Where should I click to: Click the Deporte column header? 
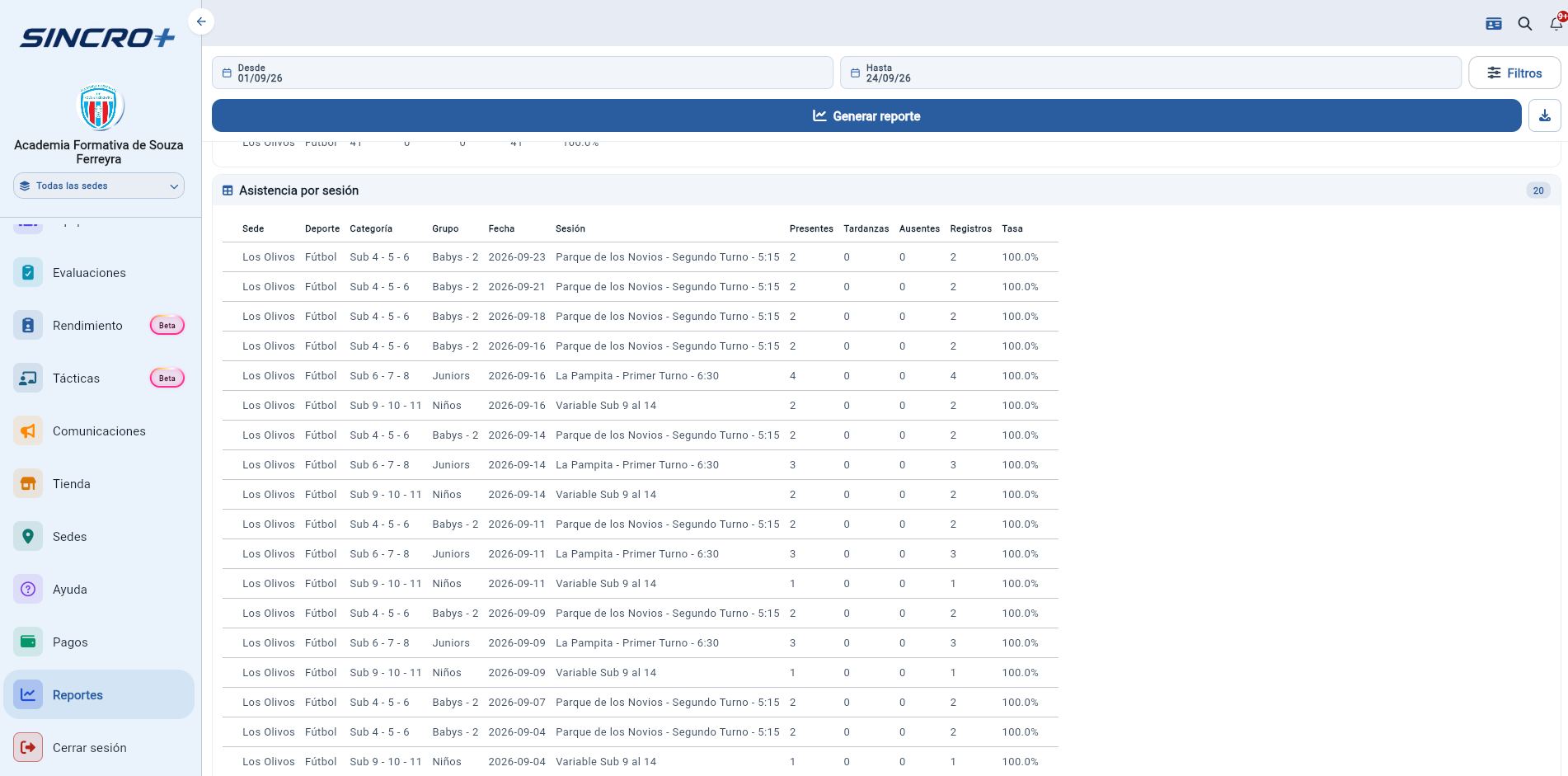[x=322, y=228]
